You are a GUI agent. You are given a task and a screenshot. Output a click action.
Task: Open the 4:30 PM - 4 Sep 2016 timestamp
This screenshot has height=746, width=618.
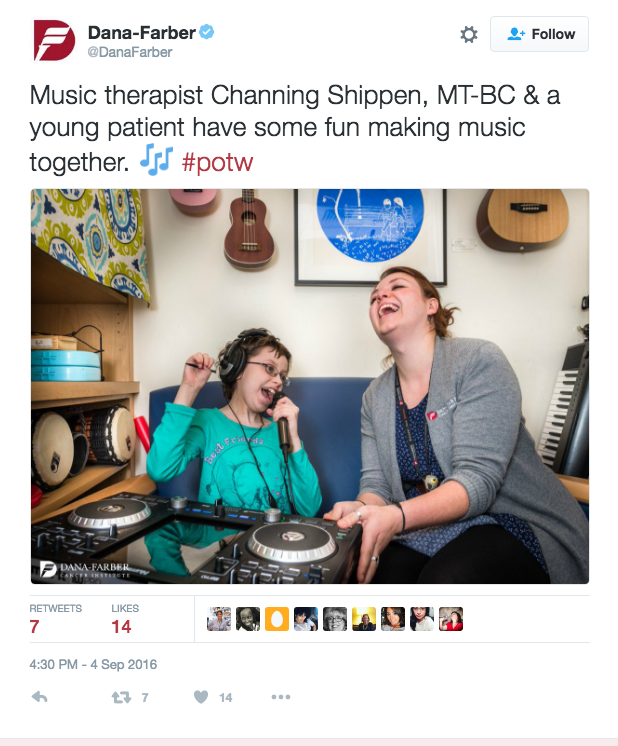pyautogui.click(x=93, y=664)
